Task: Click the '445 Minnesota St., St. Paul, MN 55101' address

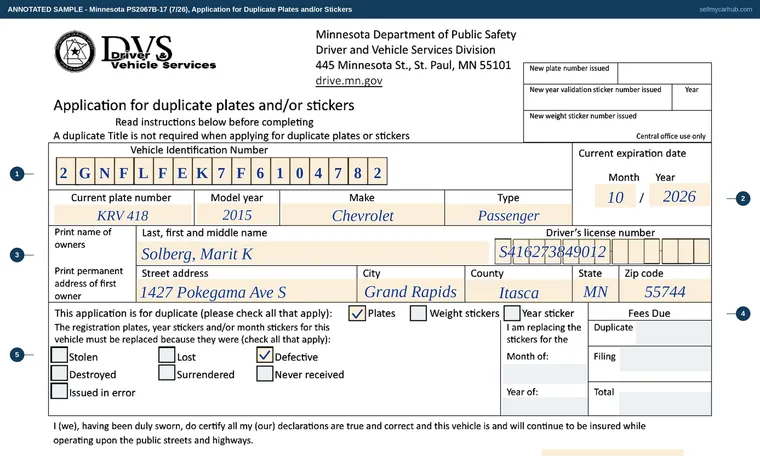Action: 413,65
